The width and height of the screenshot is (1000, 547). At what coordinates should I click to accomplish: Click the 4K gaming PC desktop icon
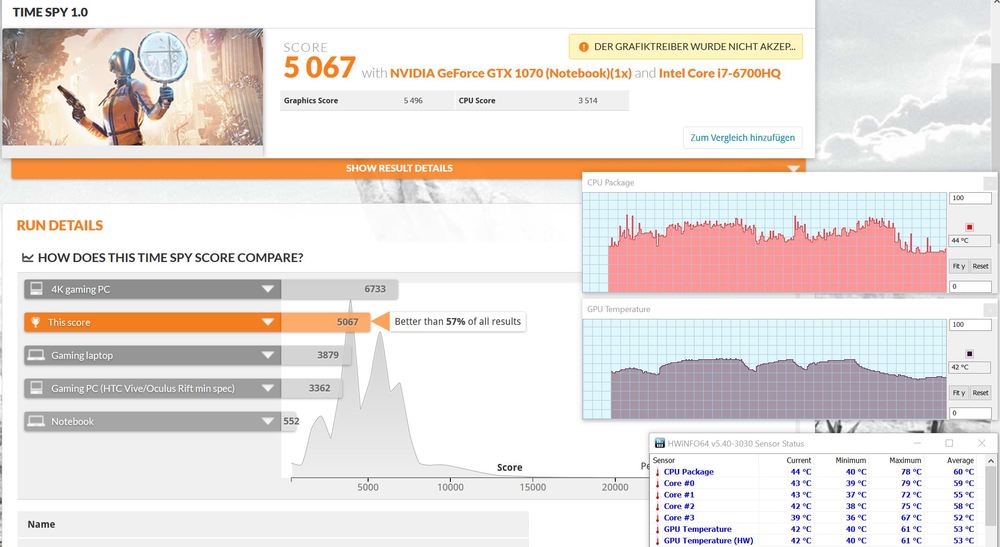(36, 289)
